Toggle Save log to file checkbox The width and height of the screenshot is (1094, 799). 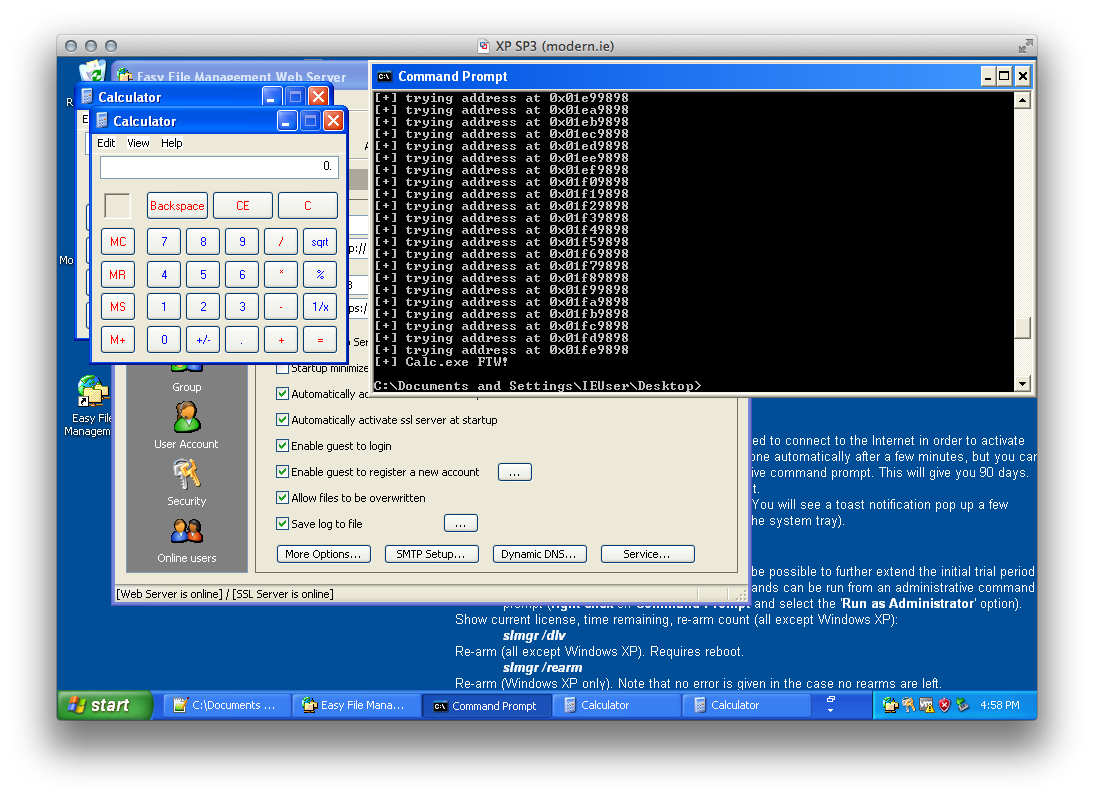point(282,523)
